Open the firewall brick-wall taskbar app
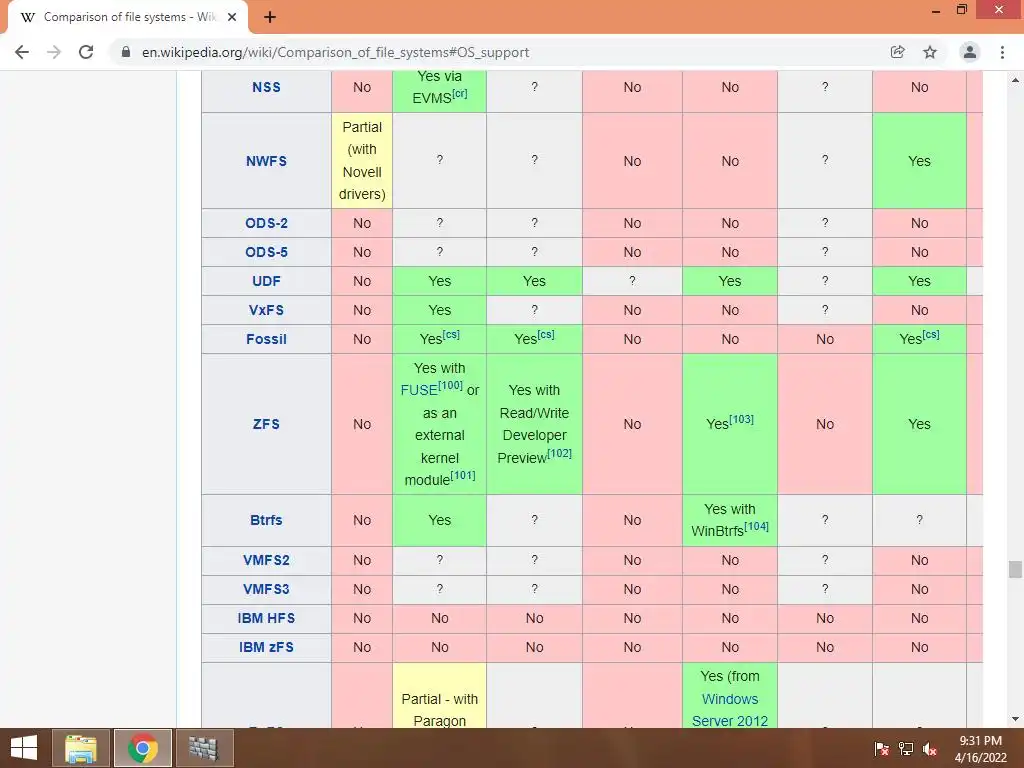This screenshot has width=1024, height=768. click(x=204, y=748)
